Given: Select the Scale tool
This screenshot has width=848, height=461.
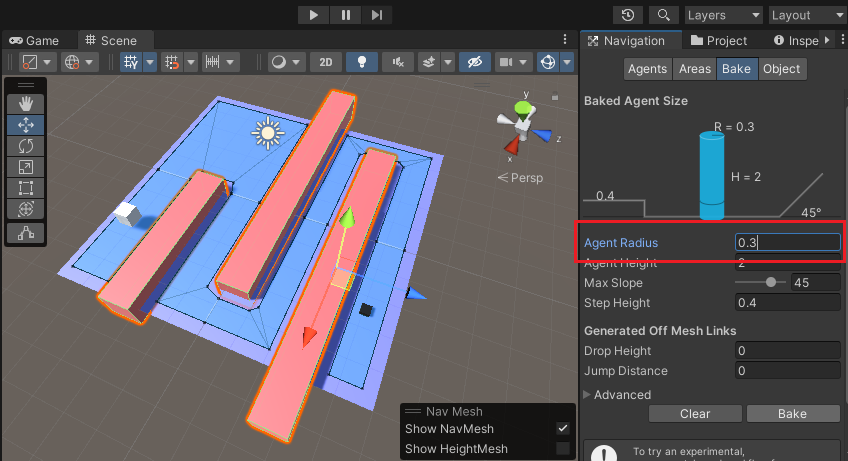Looking at the screenshot, I should (x=26, y=167).
